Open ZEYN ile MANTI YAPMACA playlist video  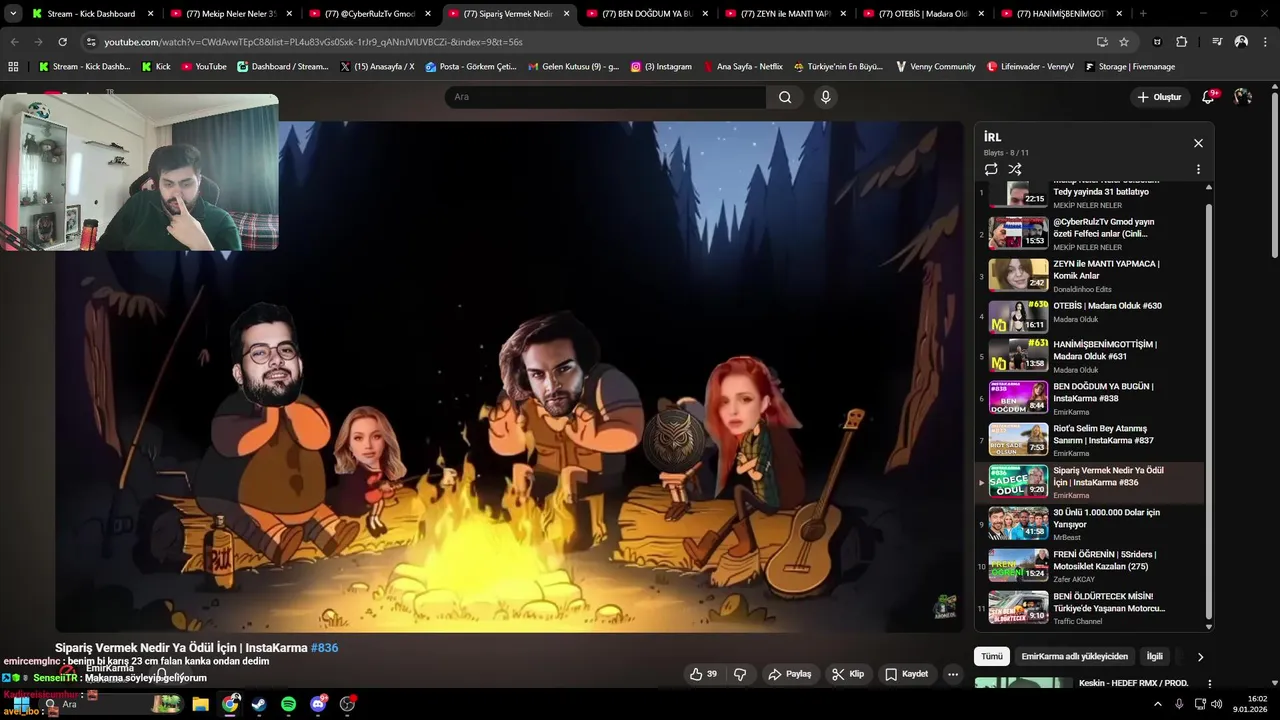[1090, 276]
